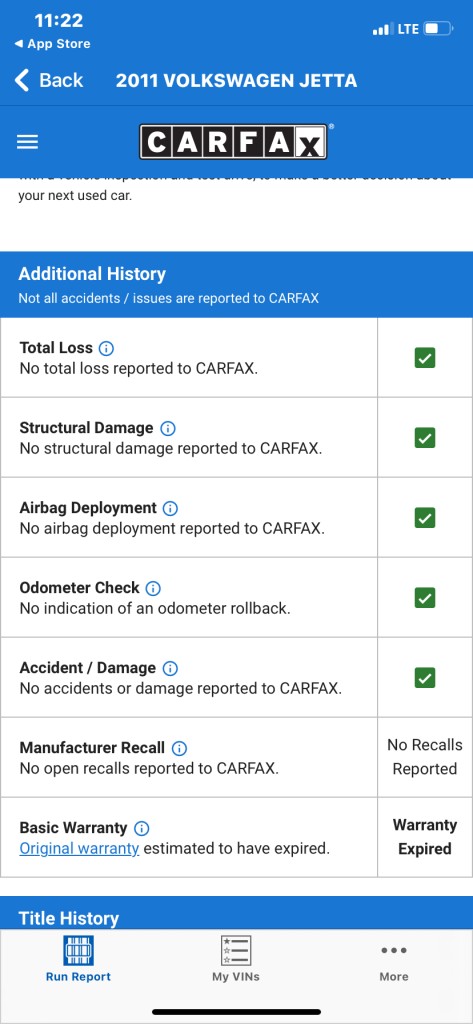The height and width of the screenshot is (1024, 473).
Task: Tap the Structural Damage info icon
Action: point(168,428)
